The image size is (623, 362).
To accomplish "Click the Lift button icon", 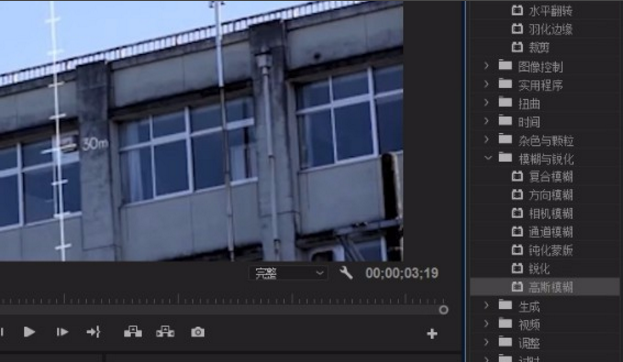I will tap(133, 332).
